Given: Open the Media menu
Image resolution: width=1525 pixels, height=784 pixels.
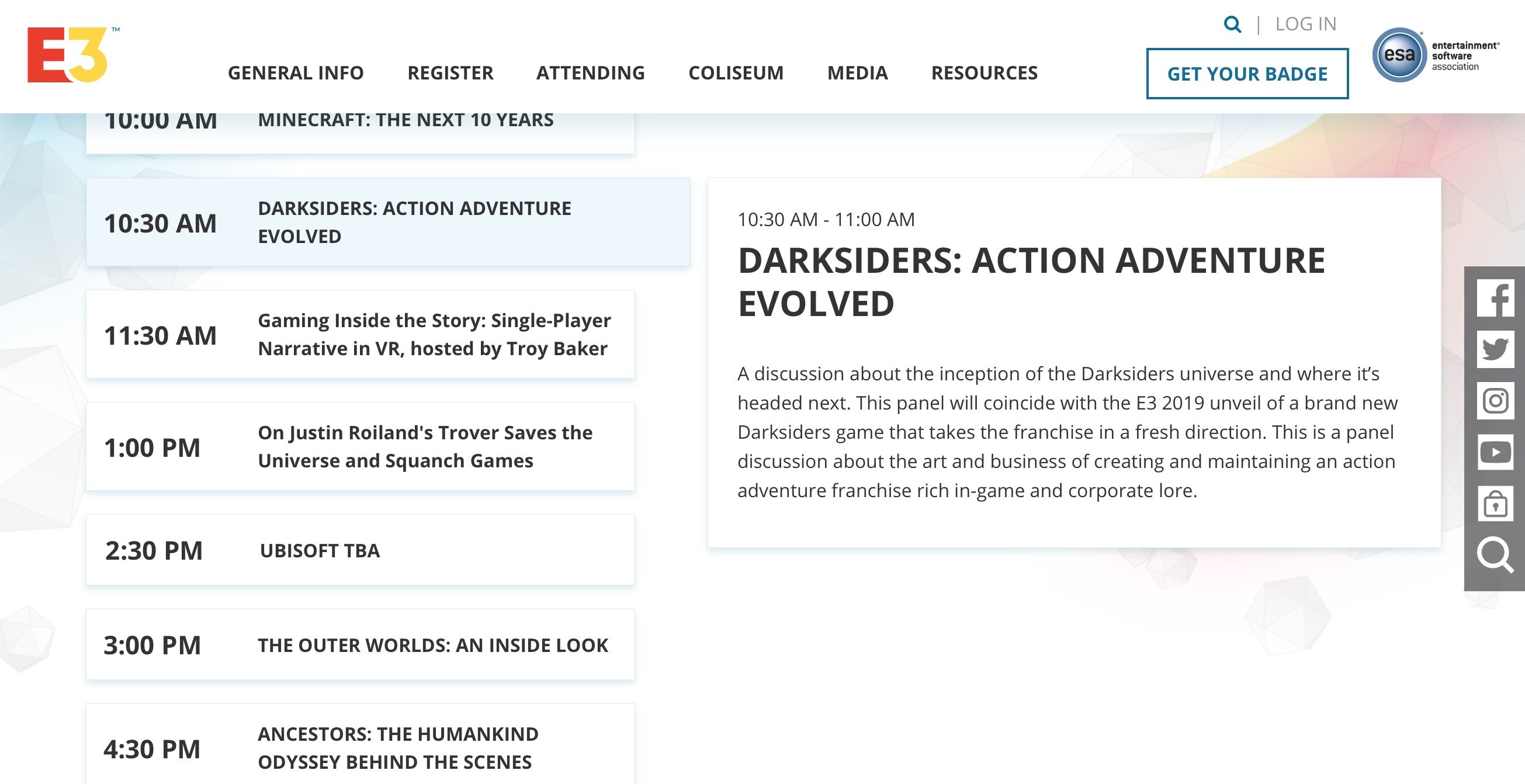Looking at the screenshot, I should coord(858,73).
